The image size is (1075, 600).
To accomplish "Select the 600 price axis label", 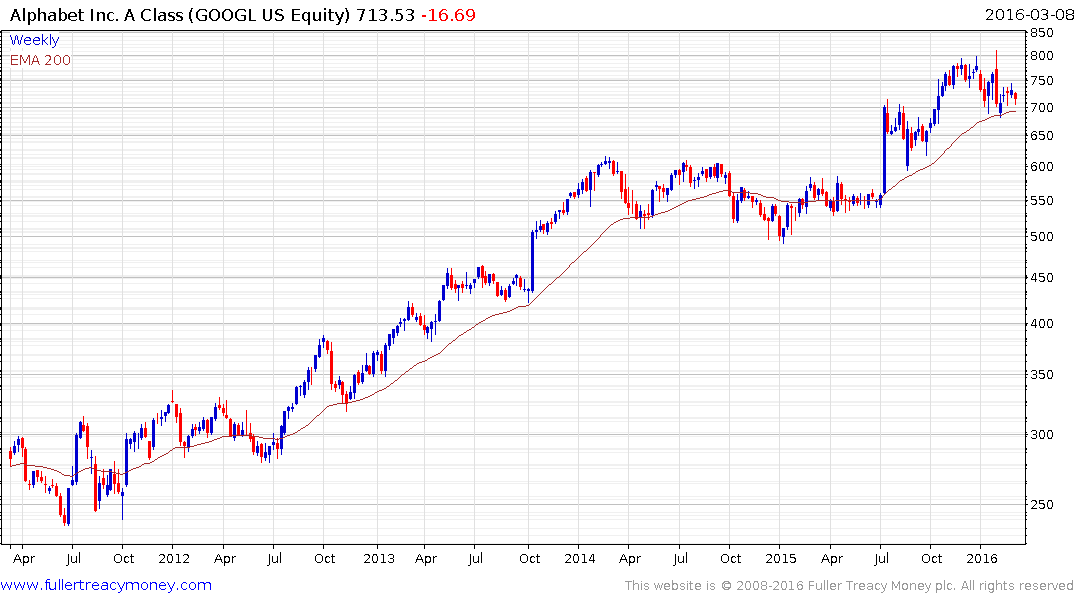I will point(1041,167).
